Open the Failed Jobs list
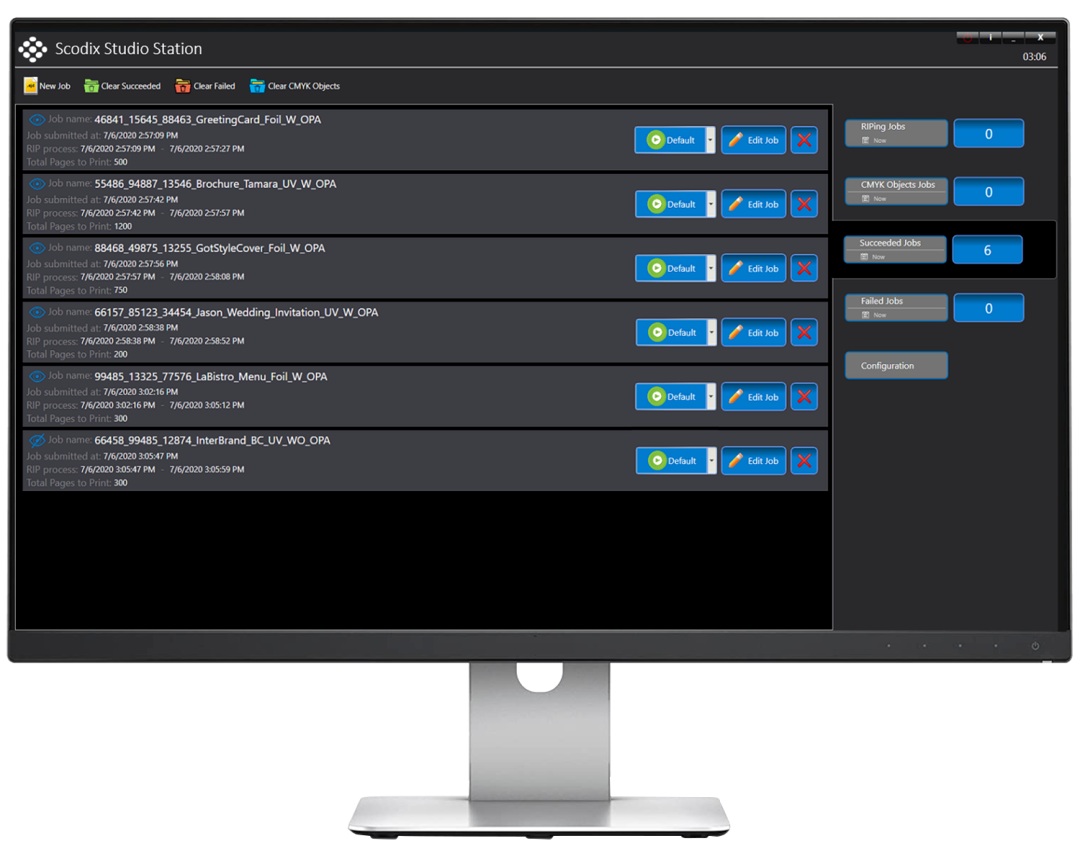Image resolution: width=1080 pixels, height=864 pixels. click(896, 307)
